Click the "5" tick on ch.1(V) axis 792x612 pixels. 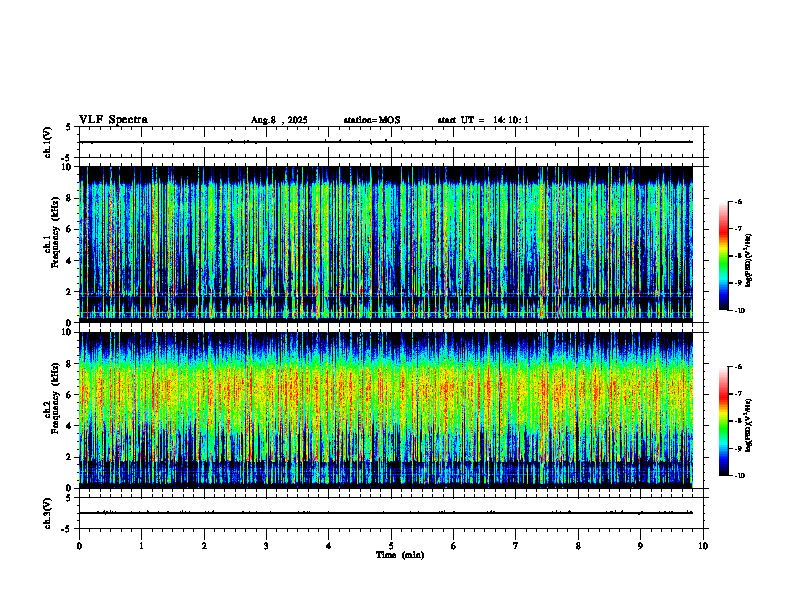[x=69, y=127]
